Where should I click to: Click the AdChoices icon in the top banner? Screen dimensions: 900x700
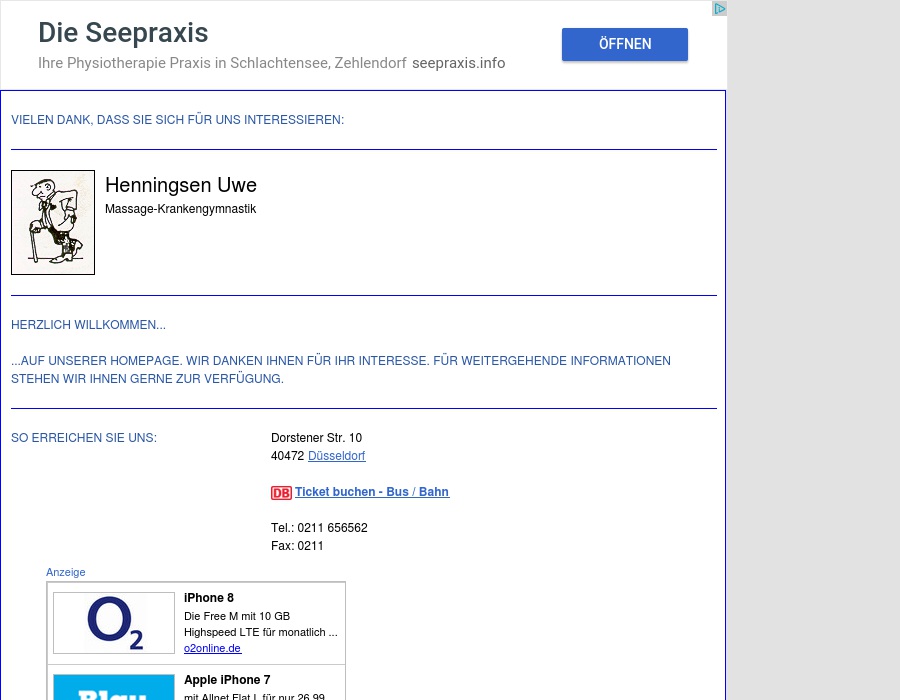coord(718,9)
